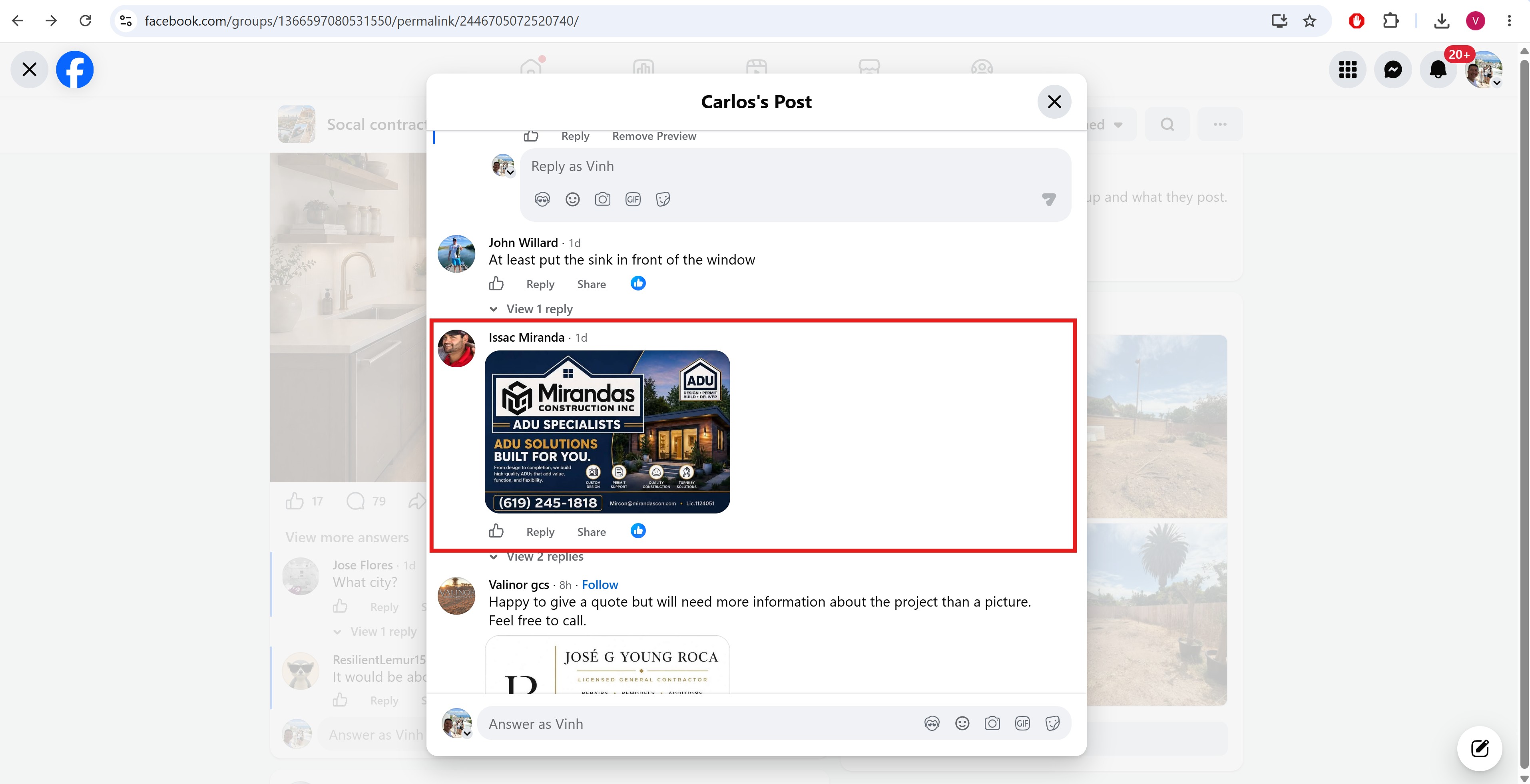This screenshot has width=1530, height=784.
Task: Insert emoji in Reply as Vinh box
Action: coord(573,199)
